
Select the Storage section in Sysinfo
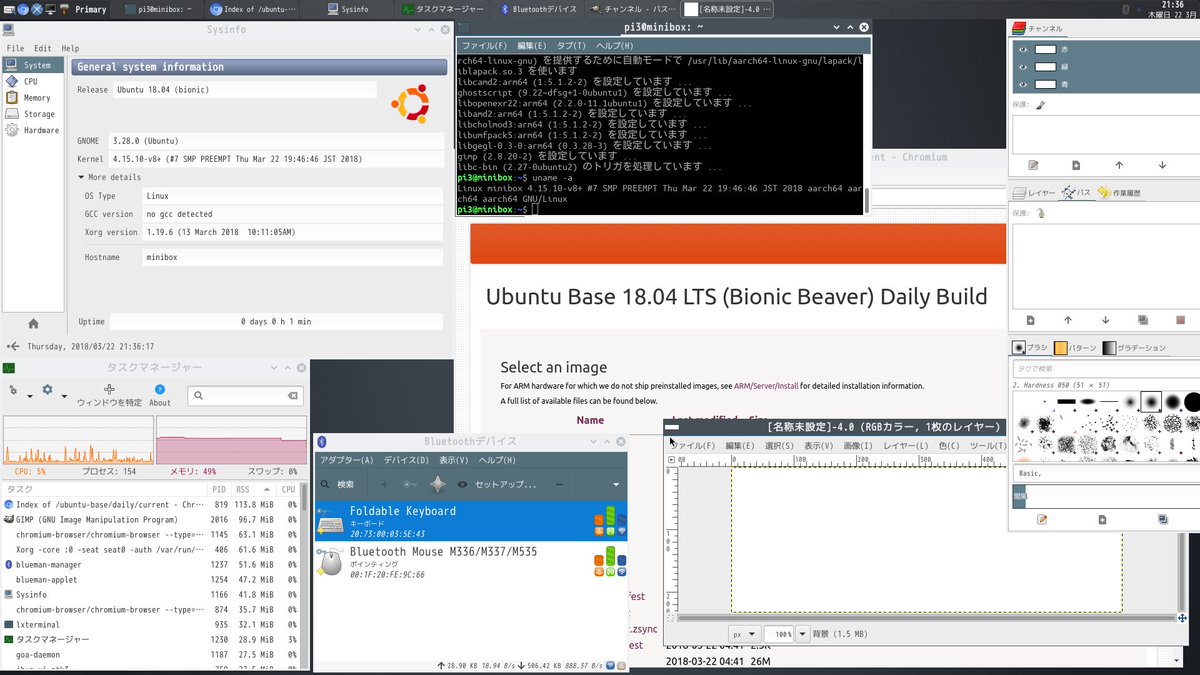pos(34,114)
